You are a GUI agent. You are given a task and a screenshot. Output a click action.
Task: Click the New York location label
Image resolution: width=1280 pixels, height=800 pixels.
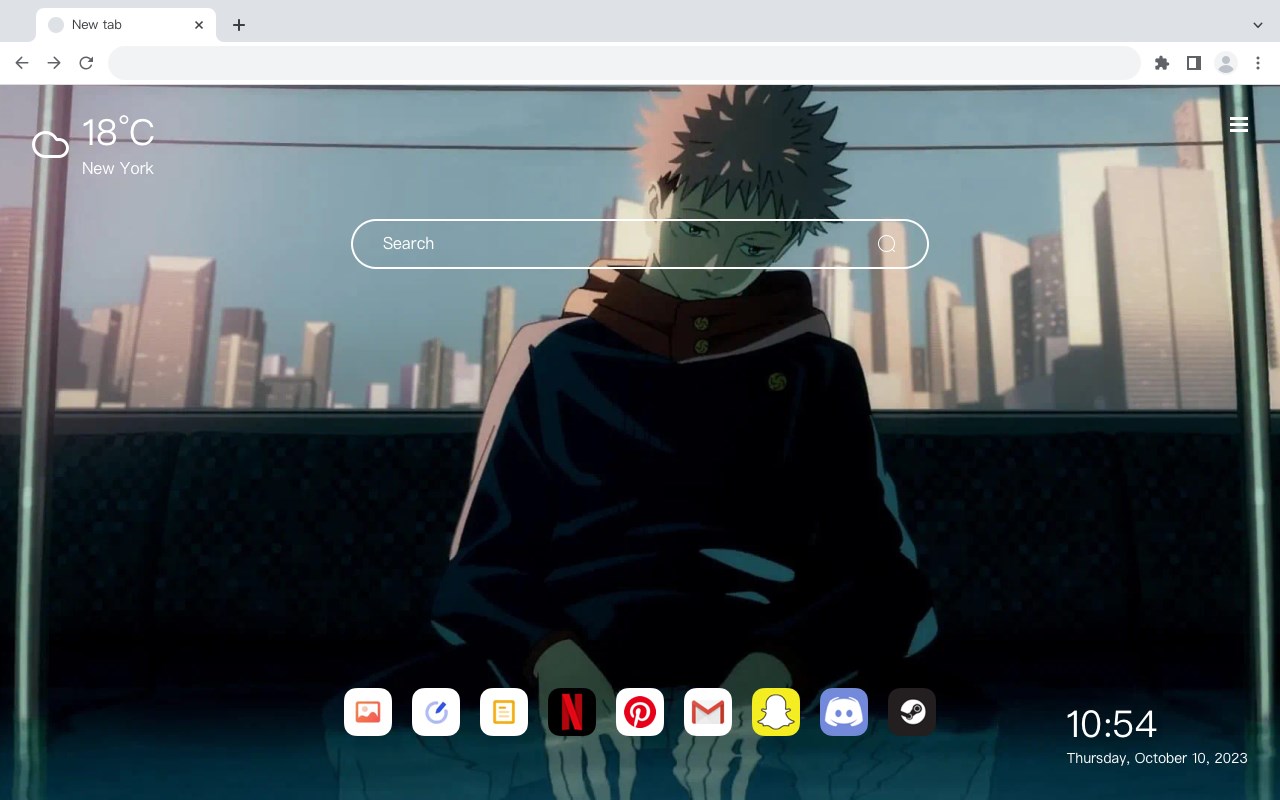pyautogui.click(x=118, y=168)
